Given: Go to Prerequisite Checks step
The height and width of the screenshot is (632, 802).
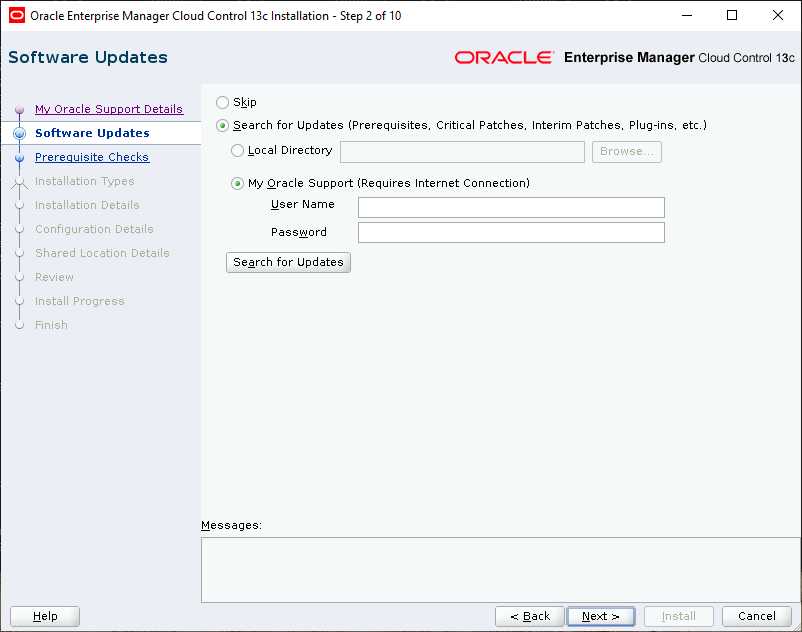Looking at the screenshot, I should click(92, 157).
